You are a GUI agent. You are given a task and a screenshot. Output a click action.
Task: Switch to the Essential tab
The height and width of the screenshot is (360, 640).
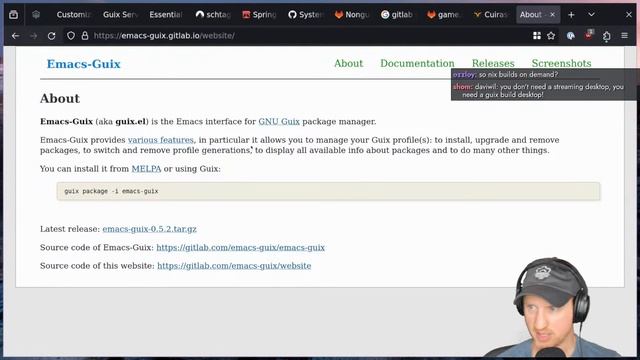(x=165, y=15)
